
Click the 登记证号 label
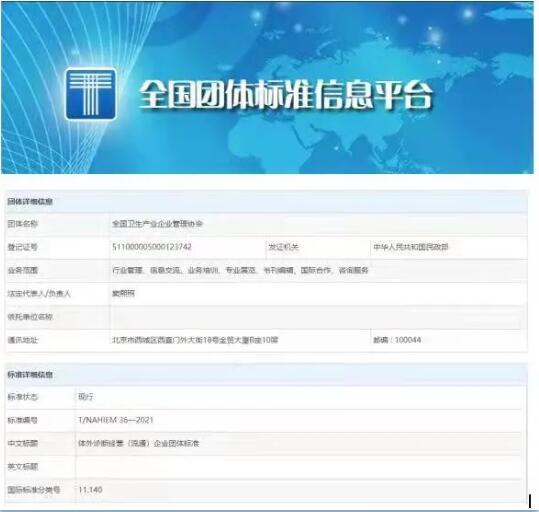(22, 247)
